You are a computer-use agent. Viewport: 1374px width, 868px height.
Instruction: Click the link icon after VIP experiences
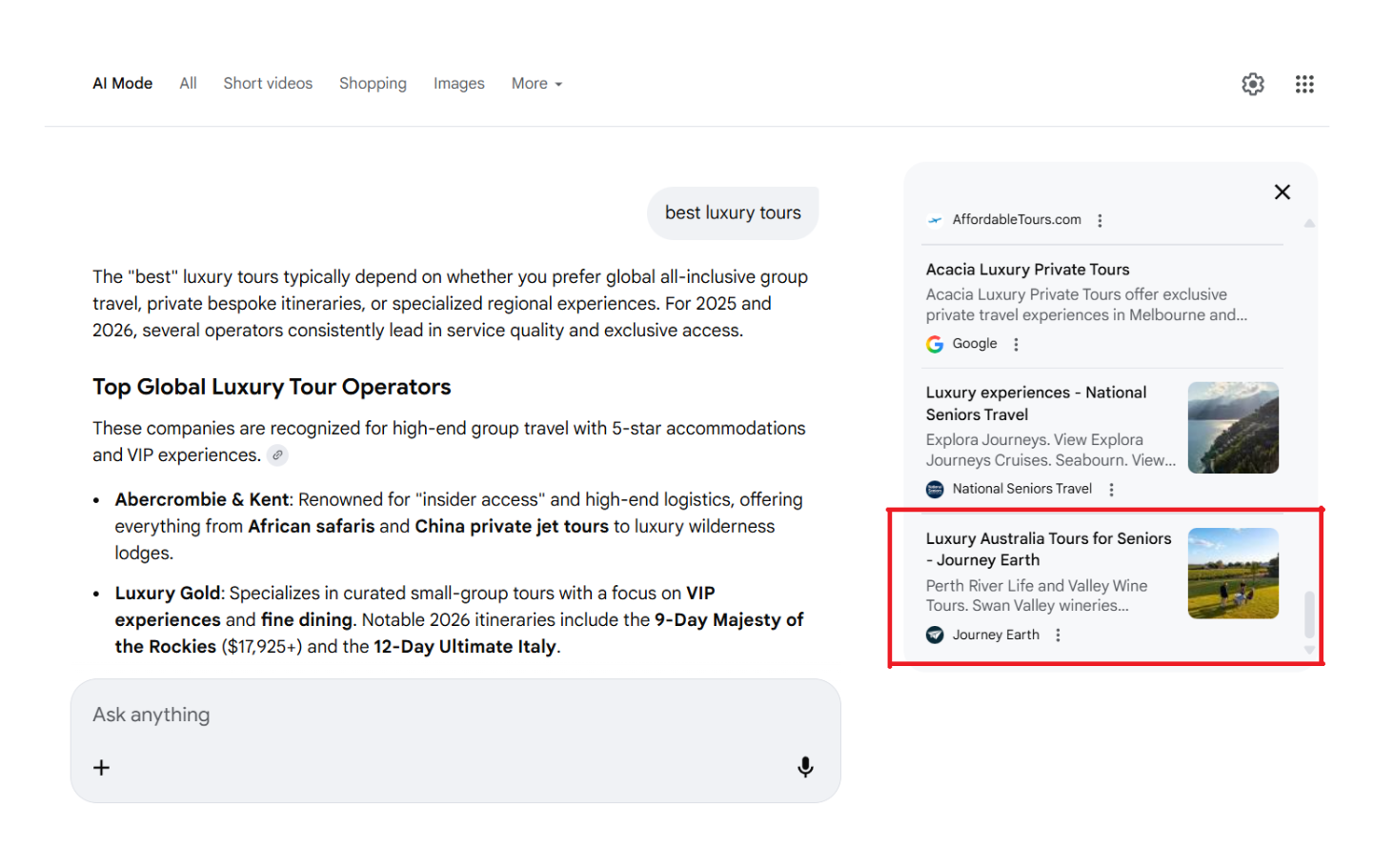pyautogui.click(x=277, y=455)
